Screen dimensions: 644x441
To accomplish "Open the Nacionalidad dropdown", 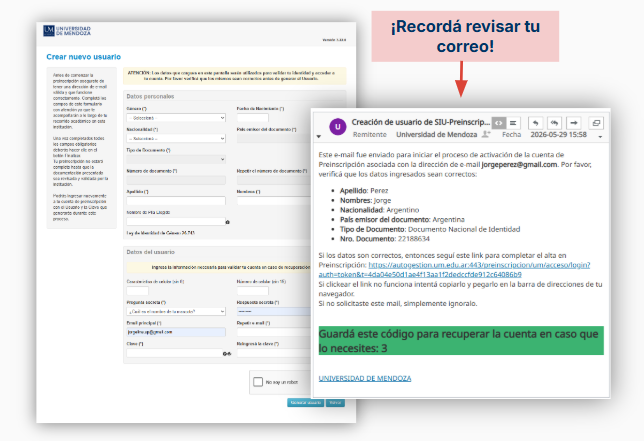I will pyautogui.click(x=176, y=138).
